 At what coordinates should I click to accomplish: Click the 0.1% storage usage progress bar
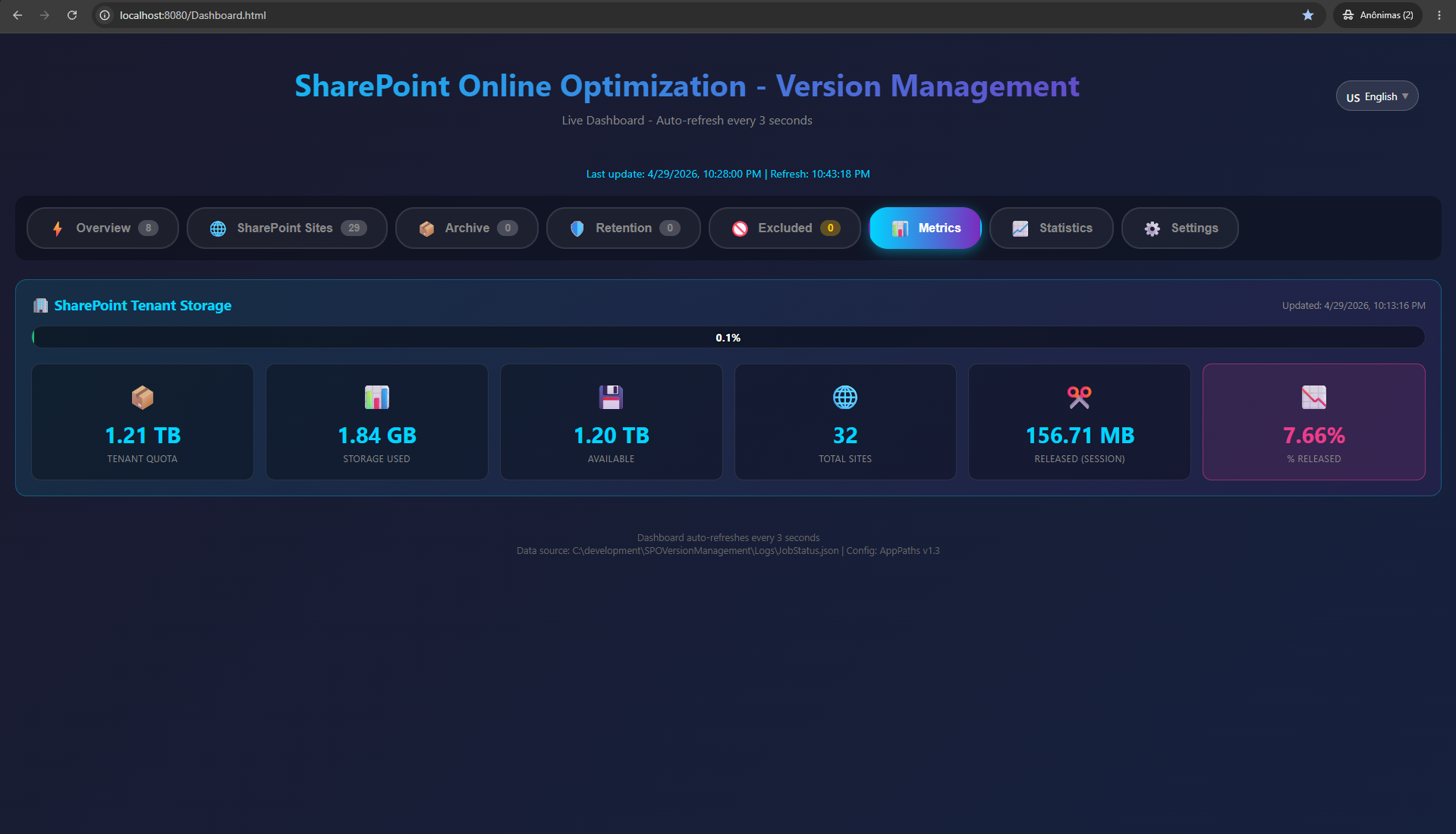728,338
